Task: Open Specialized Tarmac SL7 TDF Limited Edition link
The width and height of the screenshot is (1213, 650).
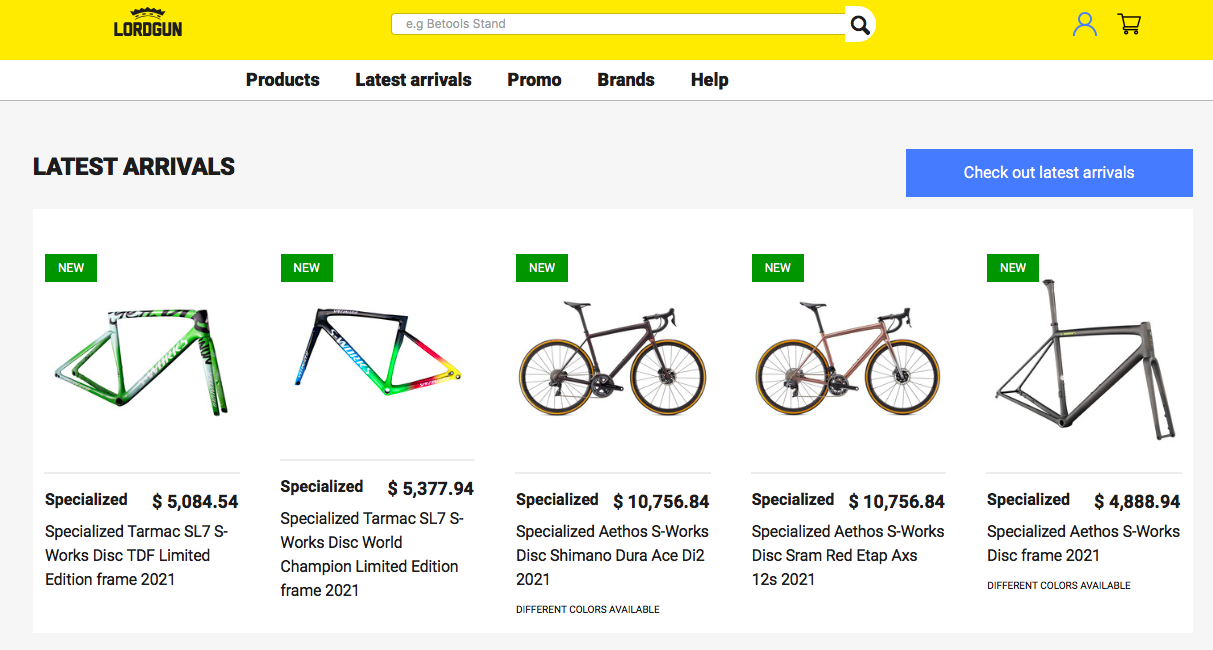Action: click(136, 555)
